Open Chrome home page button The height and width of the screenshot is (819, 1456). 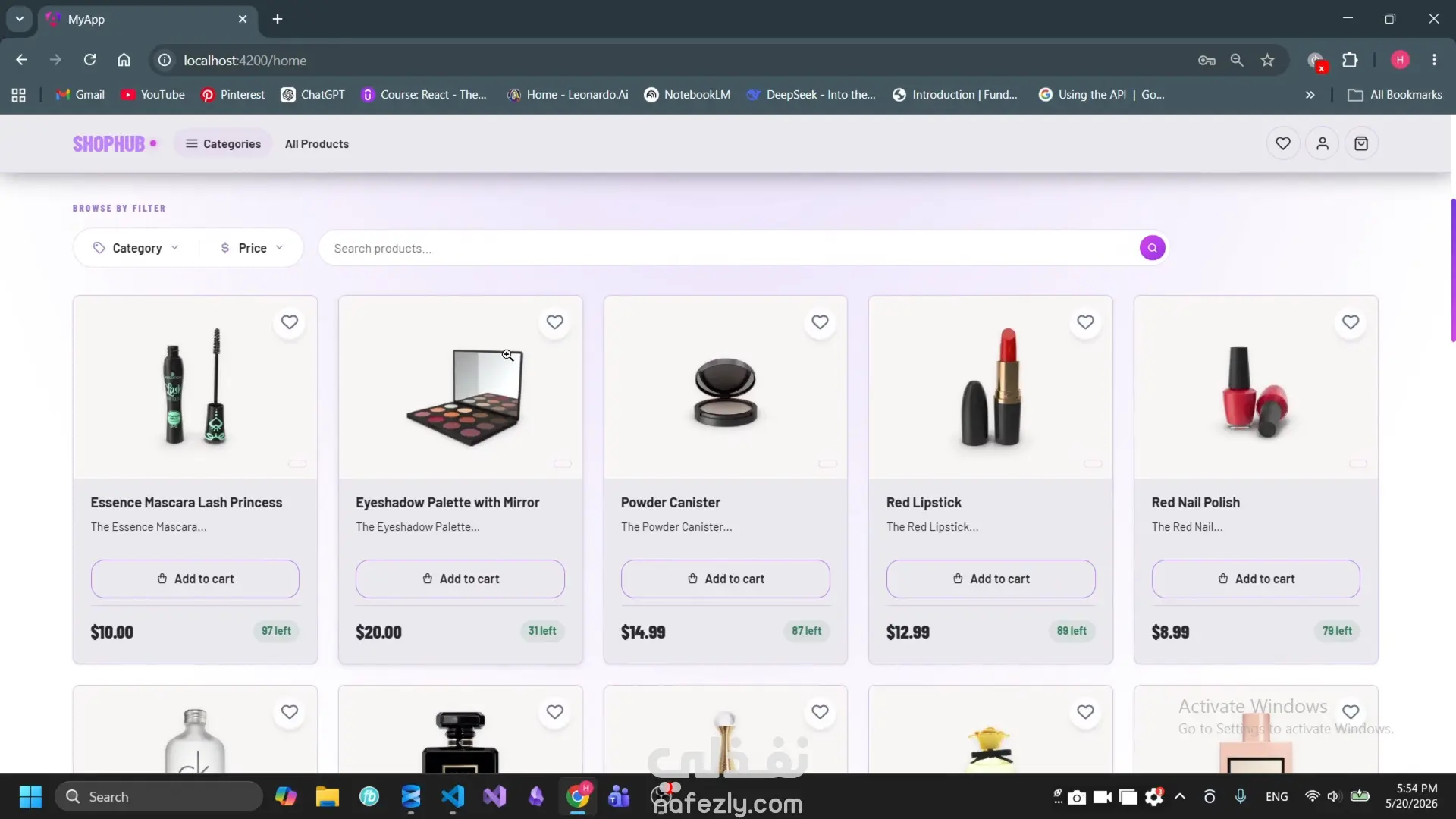[x=124, y=60]
